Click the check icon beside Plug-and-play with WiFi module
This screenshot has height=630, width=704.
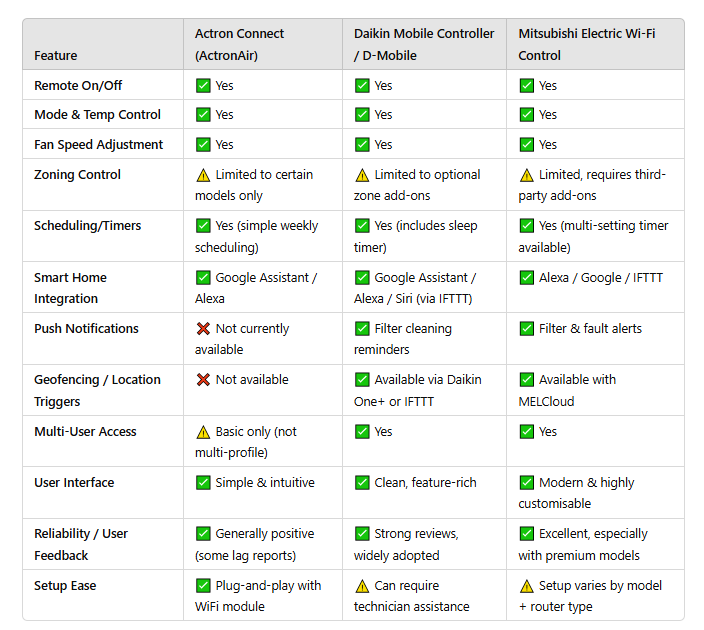click(x=203, y=585)
